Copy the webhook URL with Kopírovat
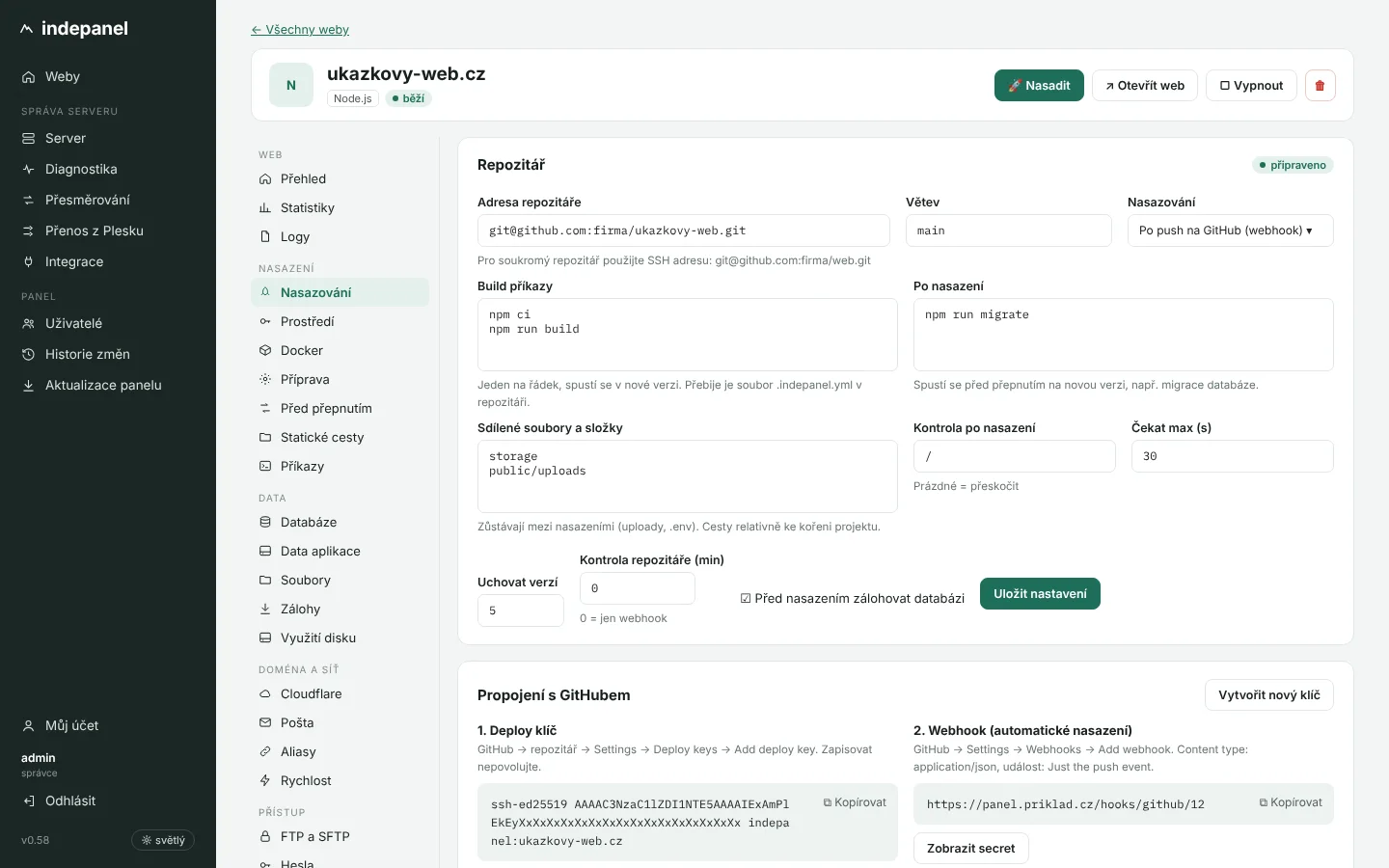Viewport: 1389px width, 868px height. click(1291, 802)
